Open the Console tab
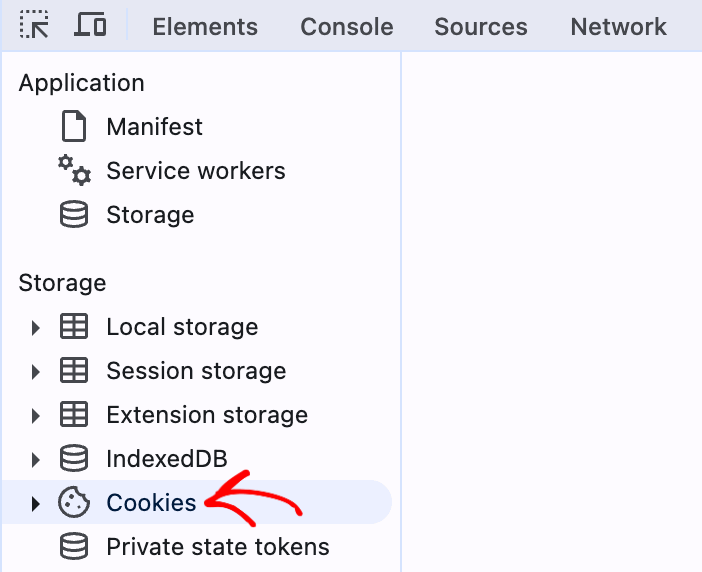The width and height of the screenshot is (702, 572). (x=347, y=26)
